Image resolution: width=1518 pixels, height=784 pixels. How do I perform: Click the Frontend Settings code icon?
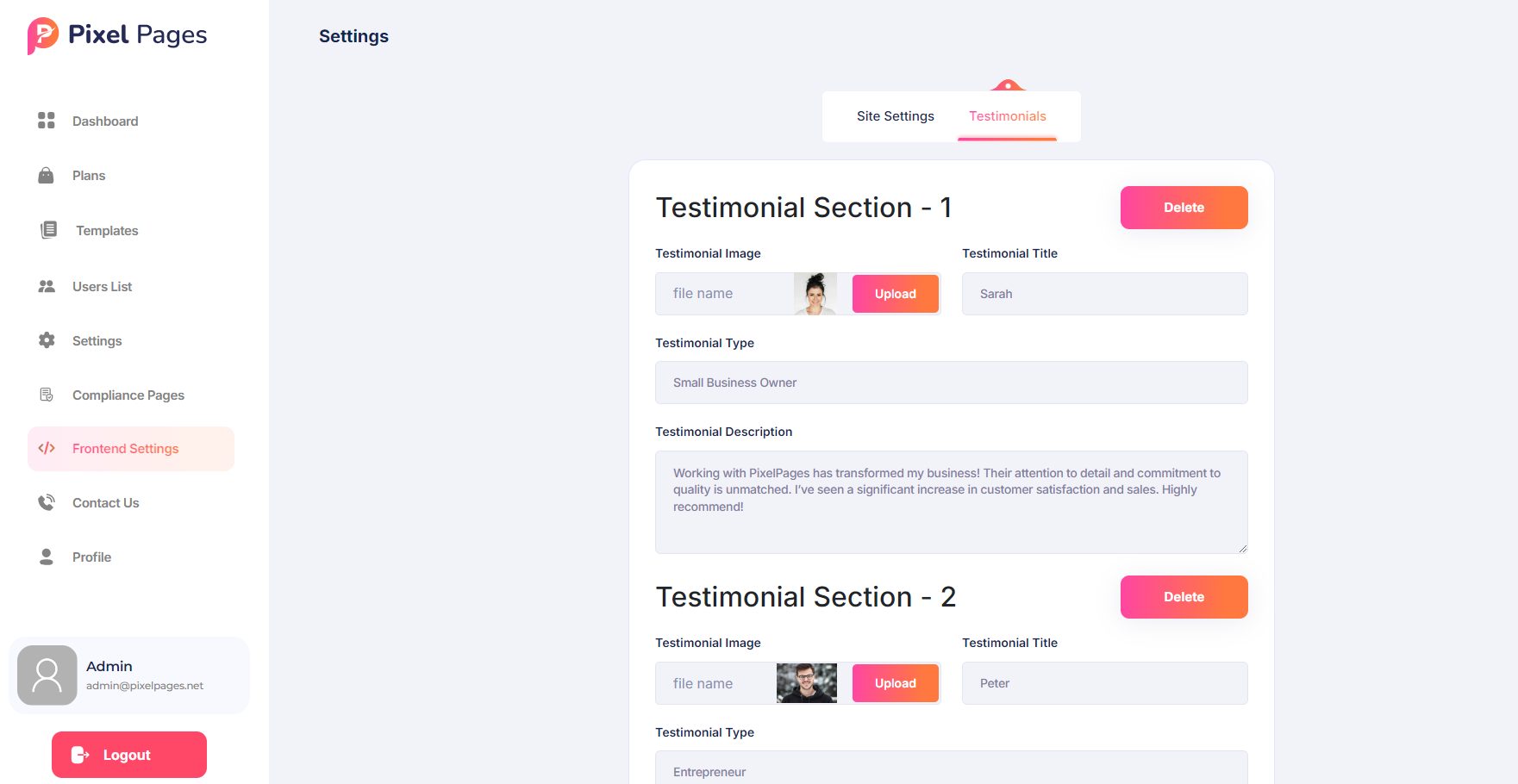pyautogui.click(x=47, y=448)
